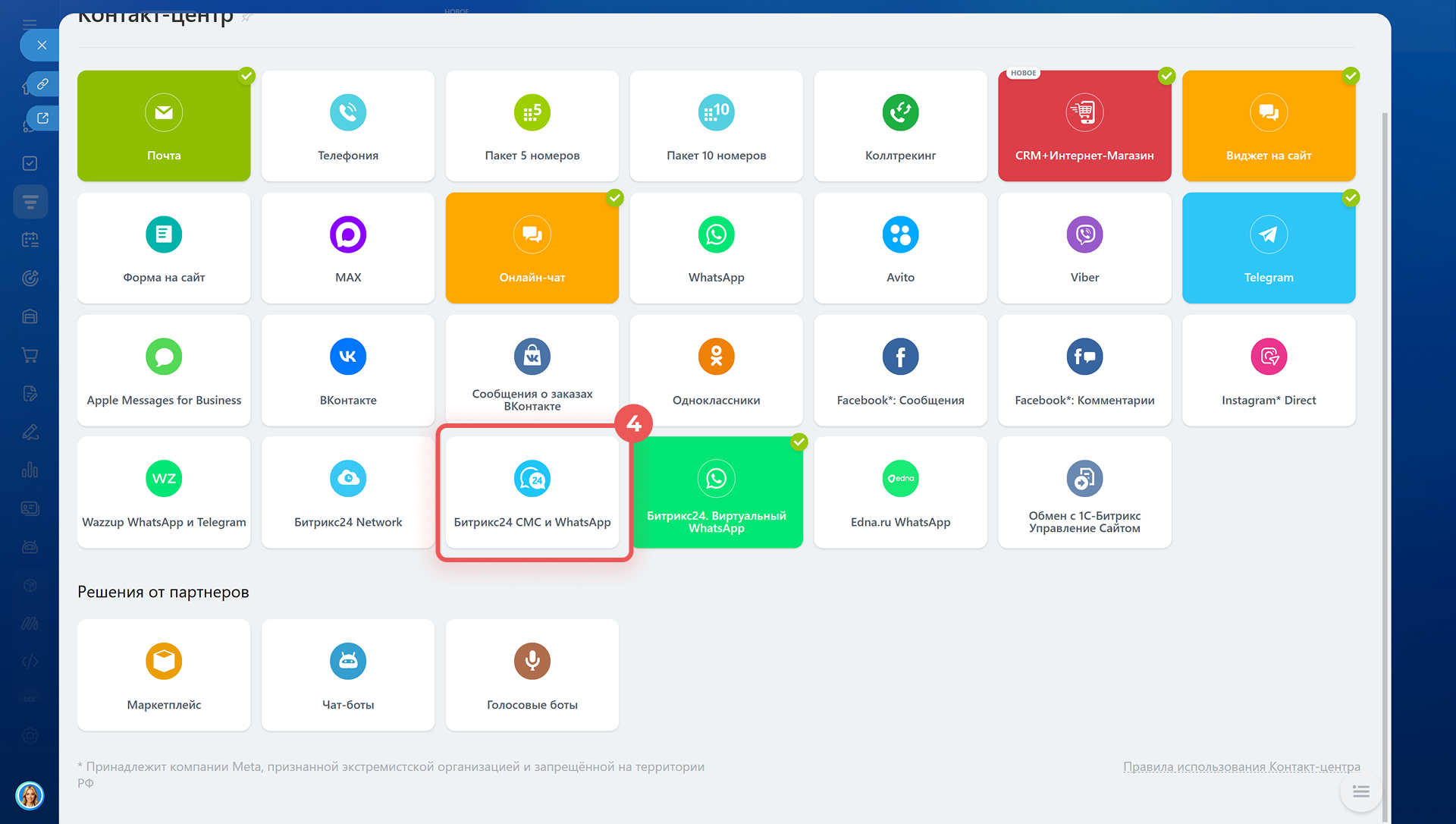Open the MAX messenger tile
Image resolution: width=1456 pixels, height=824 pixels.
[348, 248]
